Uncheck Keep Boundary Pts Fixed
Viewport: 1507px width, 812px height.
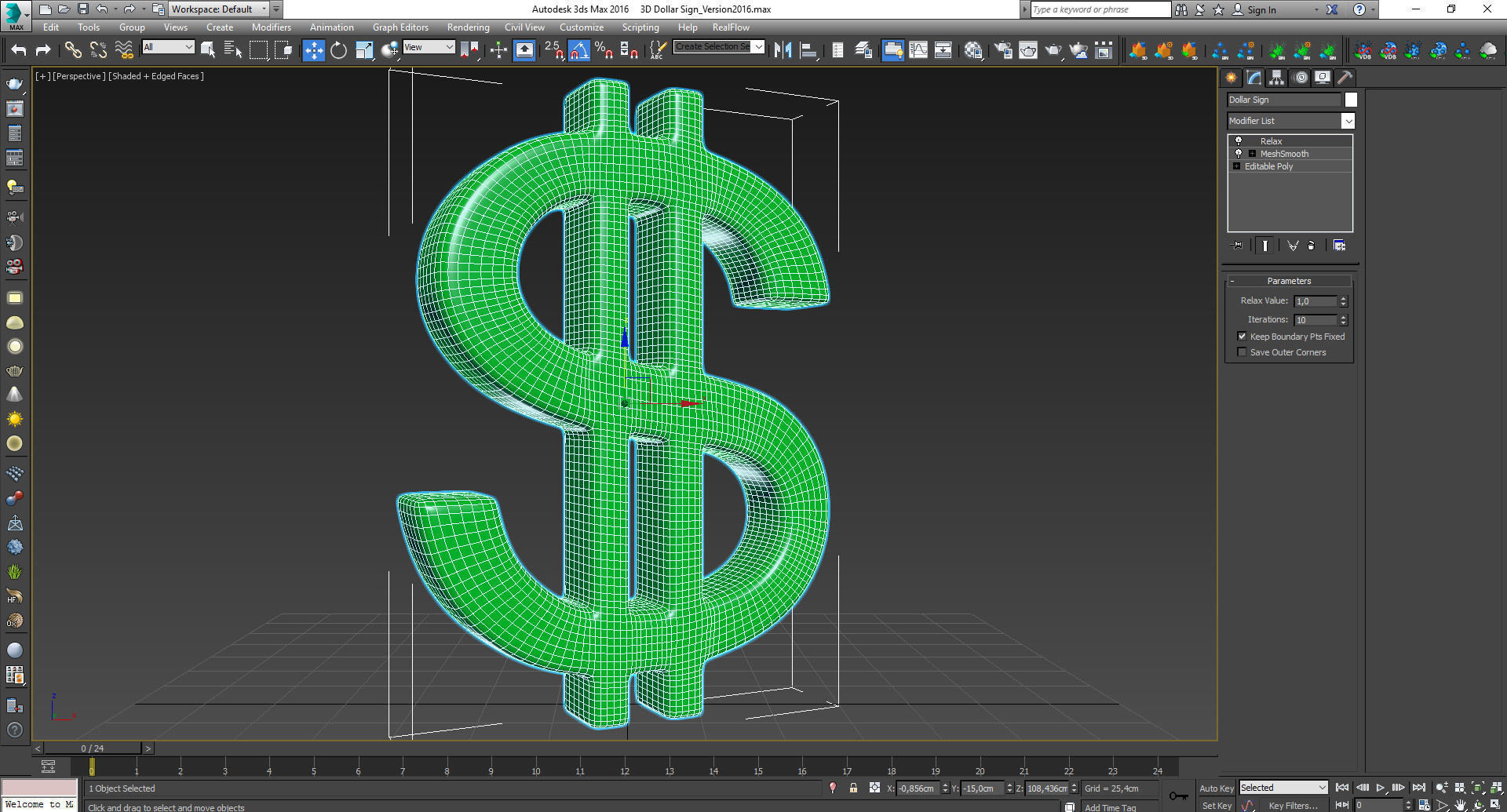(1242, 336)
